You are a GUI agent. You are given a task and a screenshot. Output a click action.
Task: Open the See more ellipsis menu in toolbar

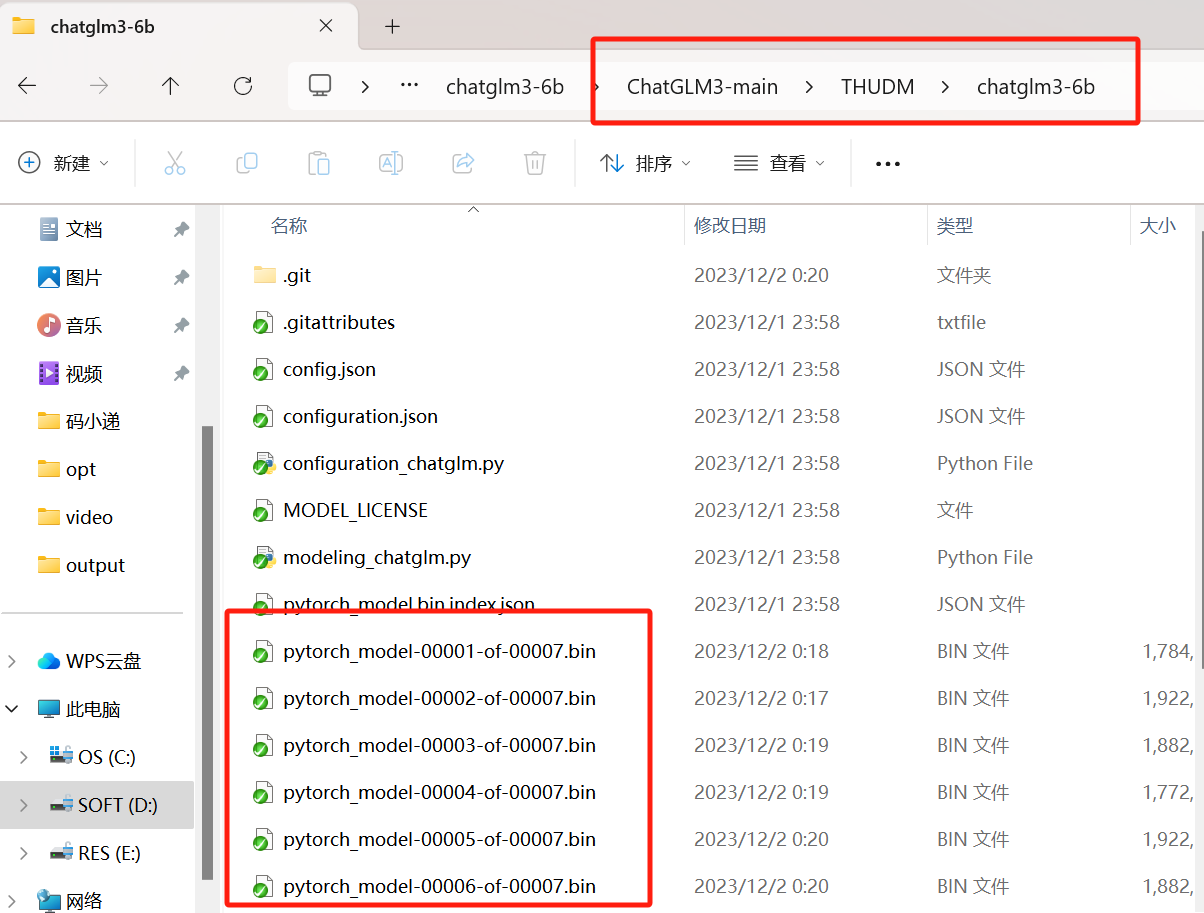tap(888, 164)
